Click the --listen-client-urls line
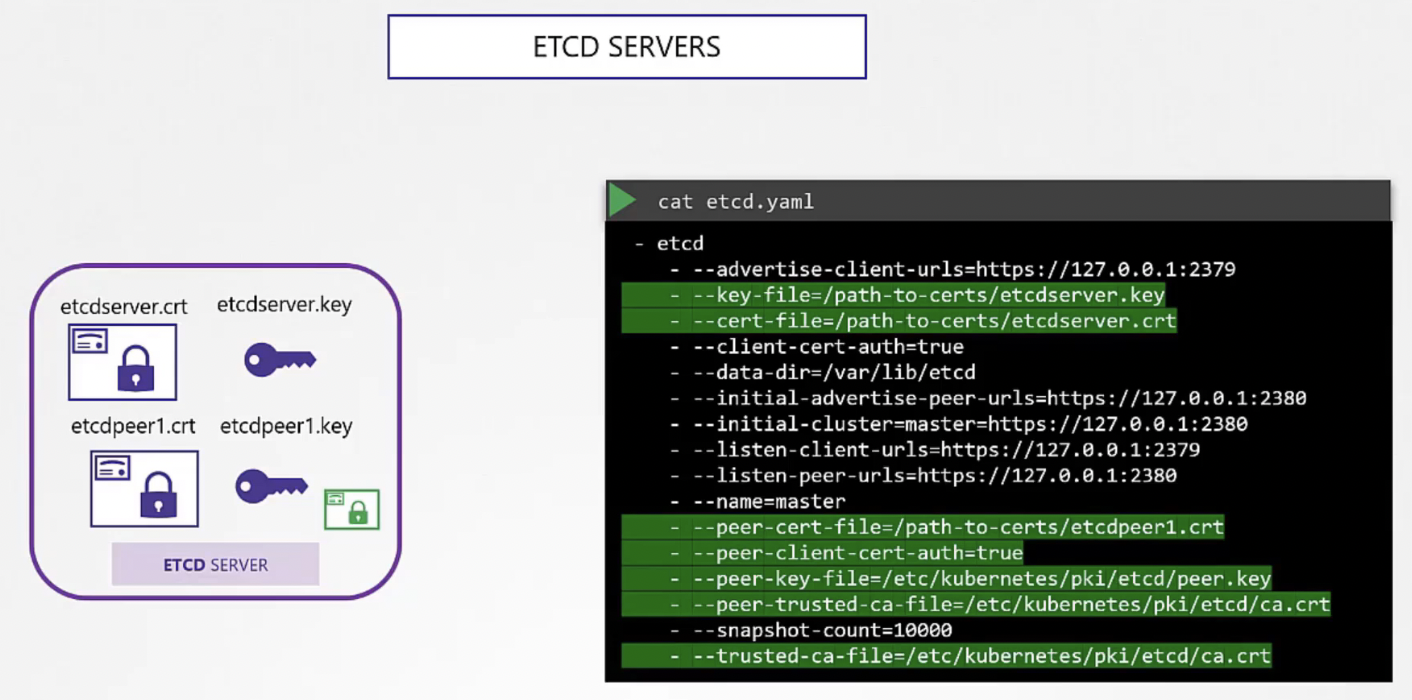 pyautogui.click(x=935, y=450)
